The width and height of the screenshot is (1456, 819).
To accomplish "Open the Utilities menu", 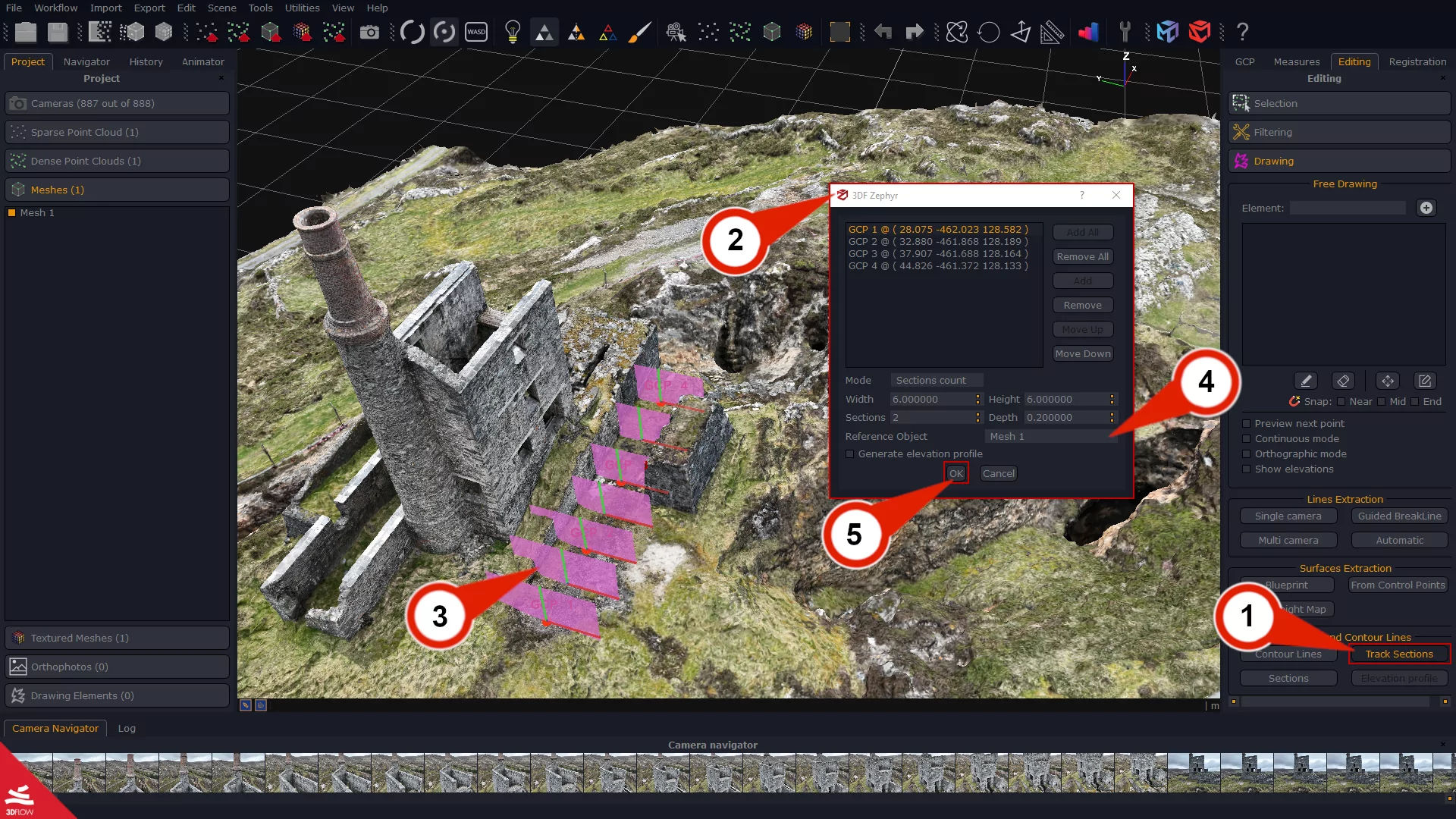I will point(302,8).
